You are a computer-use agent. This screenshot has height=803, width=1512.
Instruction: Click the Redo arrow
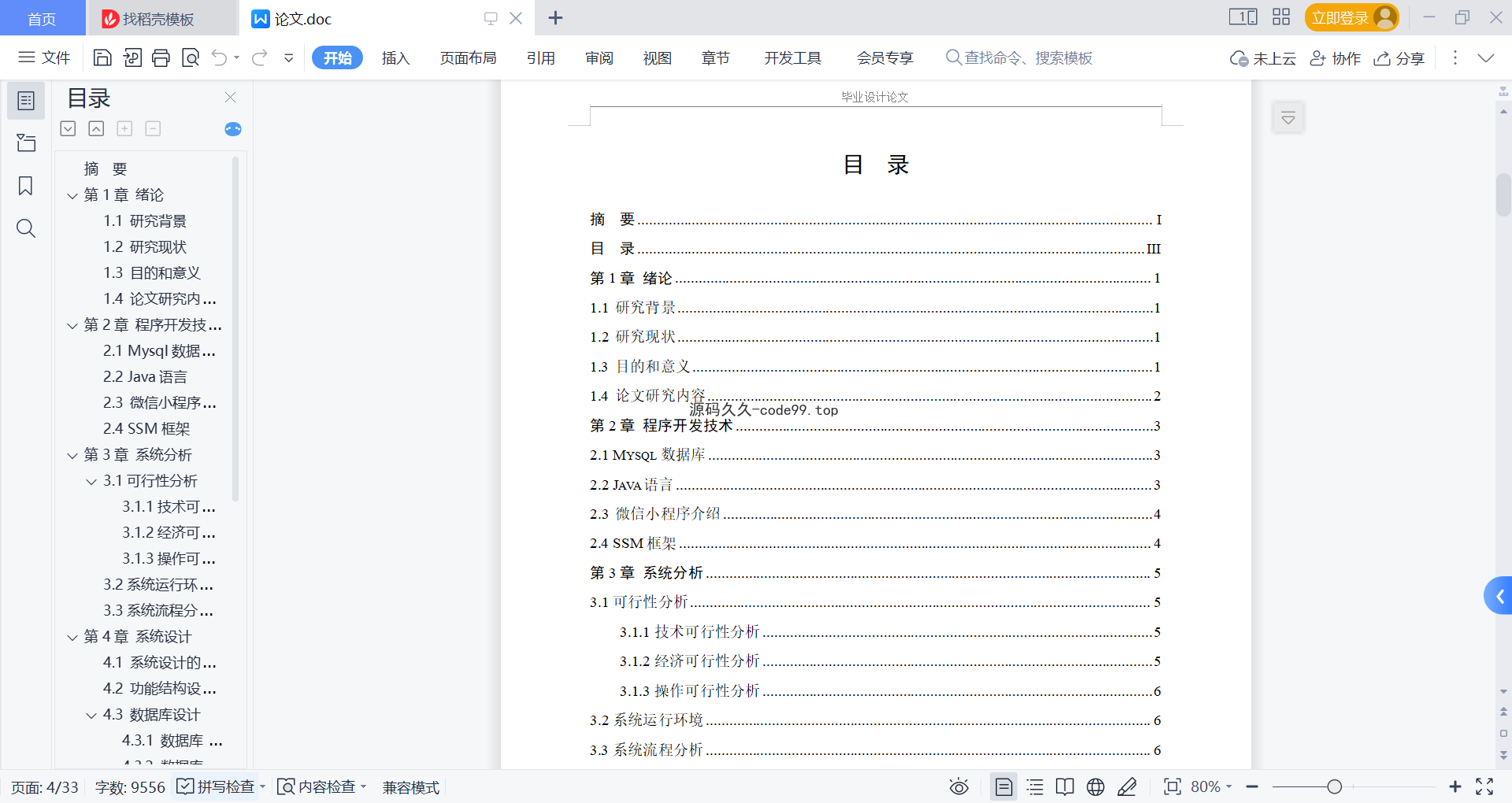pyautogui.click(x=260, y=57)
